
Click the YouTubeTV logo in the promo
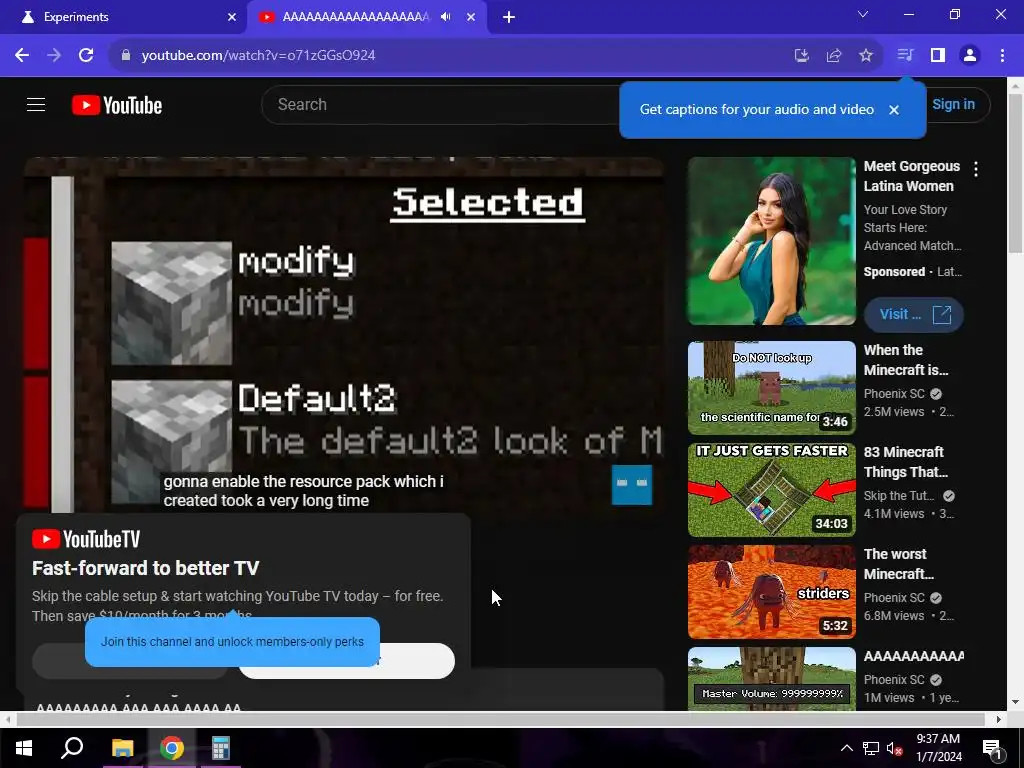coord(86,539)
